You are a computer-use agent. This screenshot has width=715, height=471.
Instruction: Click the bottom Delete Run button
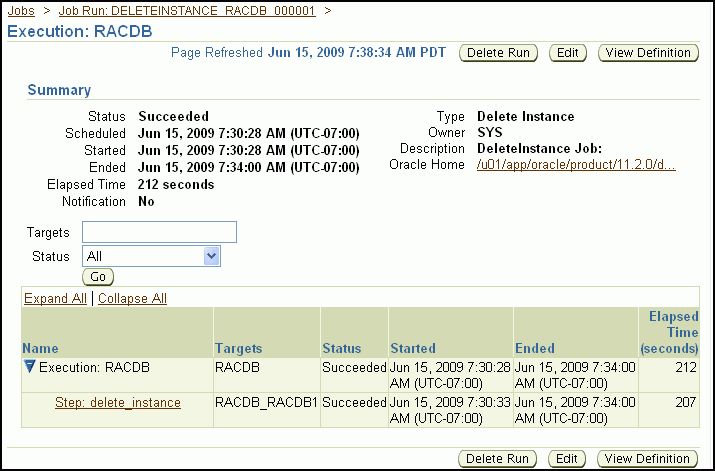[x=498, y=458]
